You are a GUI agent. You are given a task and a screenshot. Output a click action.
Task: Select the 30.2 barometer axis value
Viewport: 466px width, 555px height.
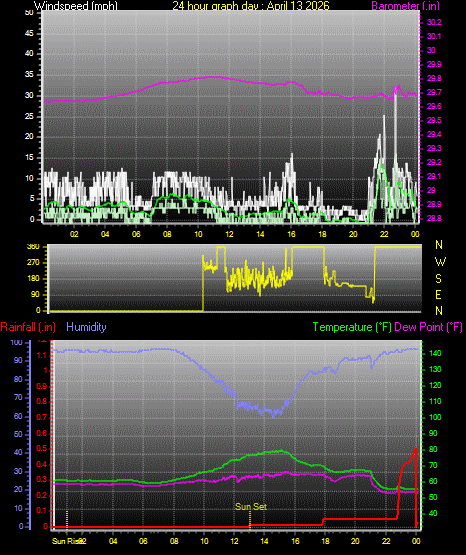point(434,22)
